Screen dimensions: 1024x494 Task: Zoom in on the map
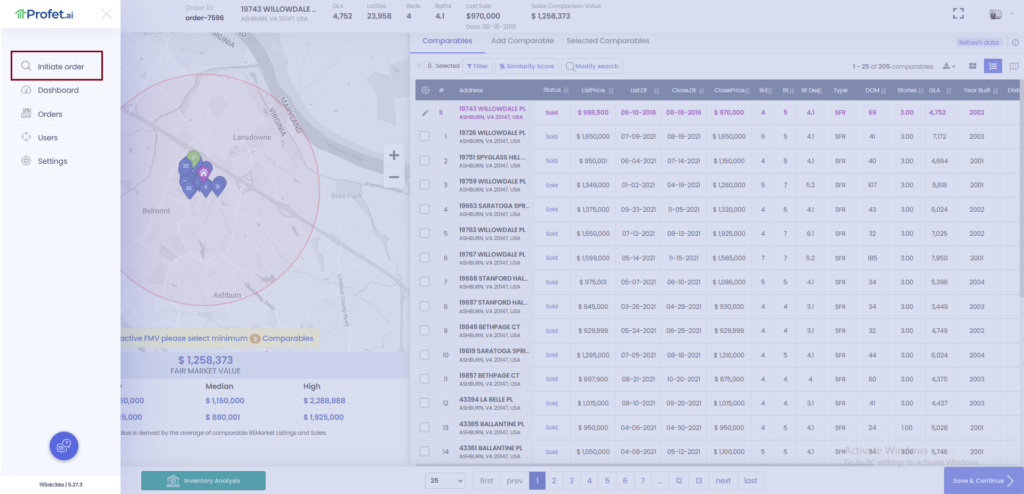click(394, 155)
